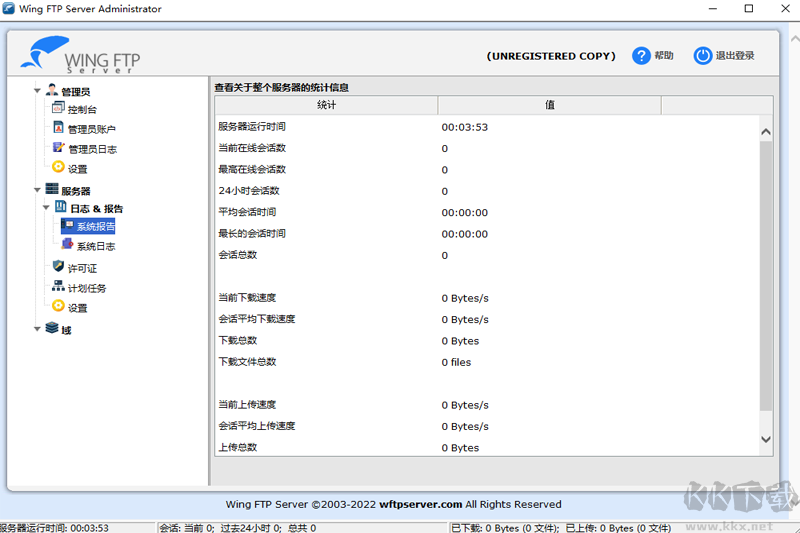Click the 24小时会话数 row

tap(487, 191)
